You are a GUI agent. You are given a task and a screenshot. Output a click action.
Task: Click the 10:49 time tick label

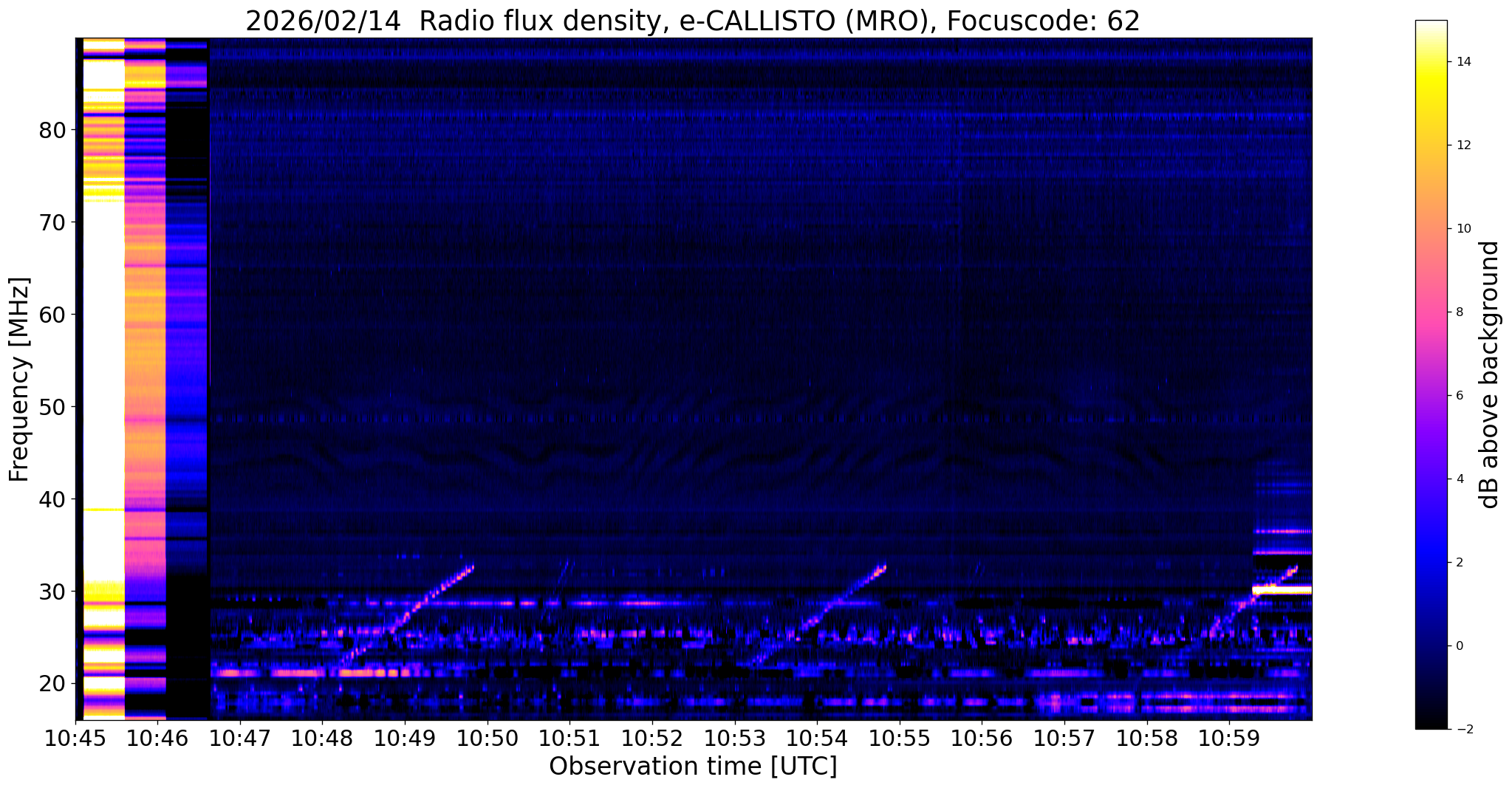point(405,739)
